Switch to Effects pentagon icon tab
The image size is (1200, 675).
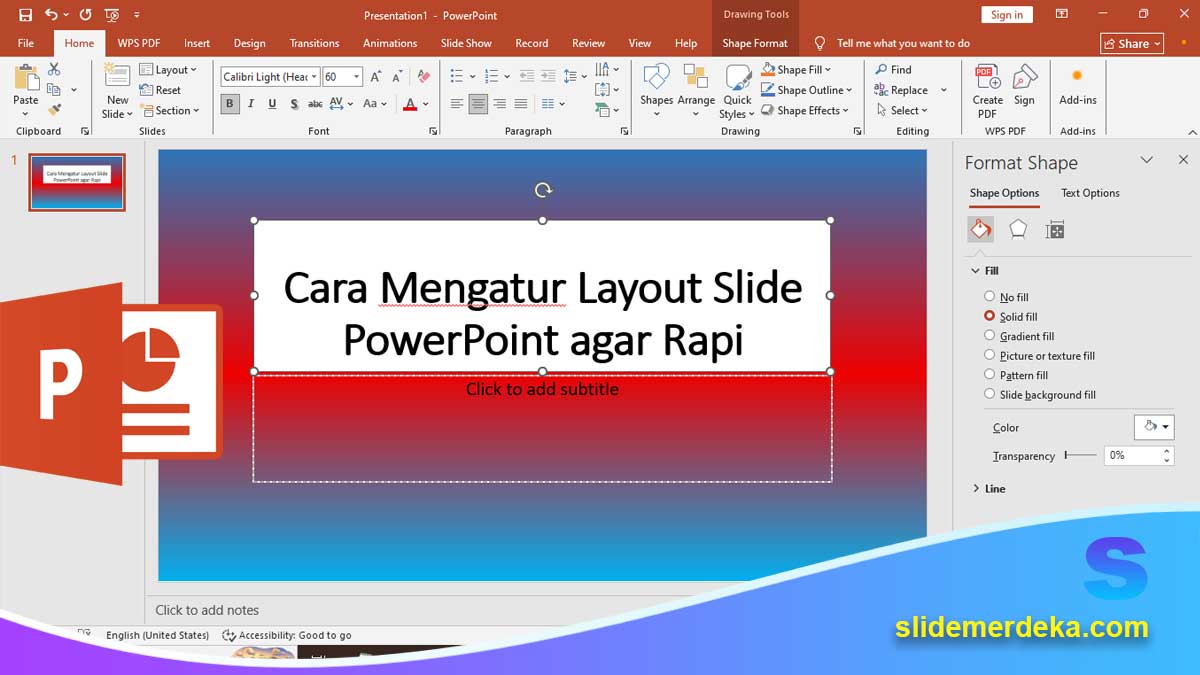coord(1018,229)
